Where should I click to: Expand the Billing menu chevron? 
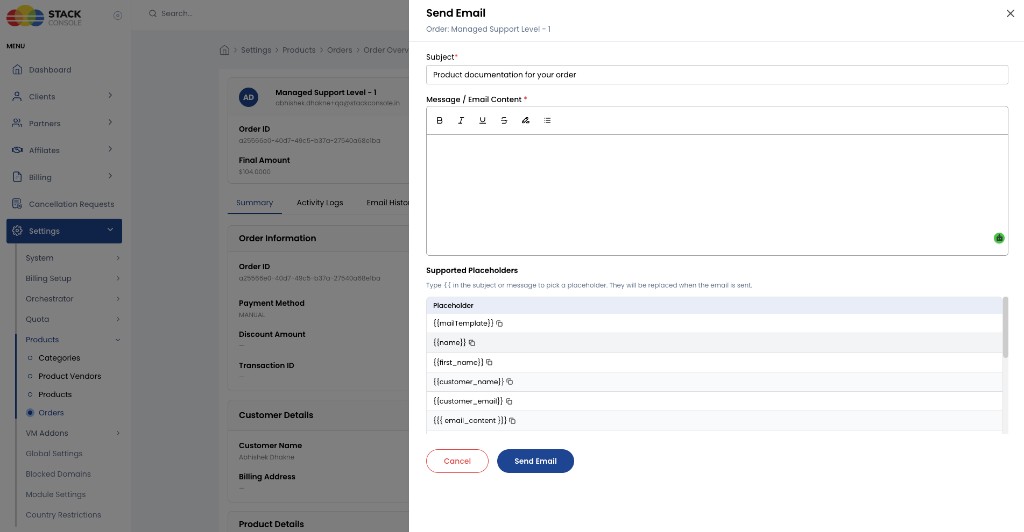110,176
